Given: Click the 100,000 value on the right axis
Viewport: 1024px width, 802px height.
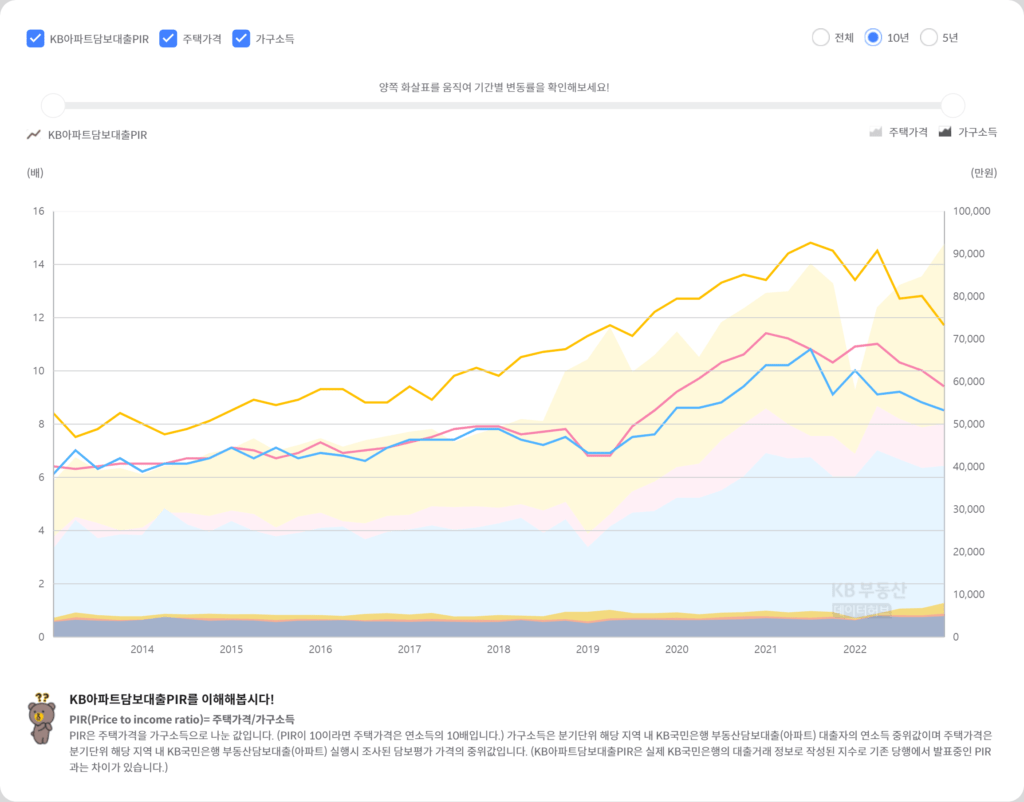Looking at the screenshot, I should point(972,211).
